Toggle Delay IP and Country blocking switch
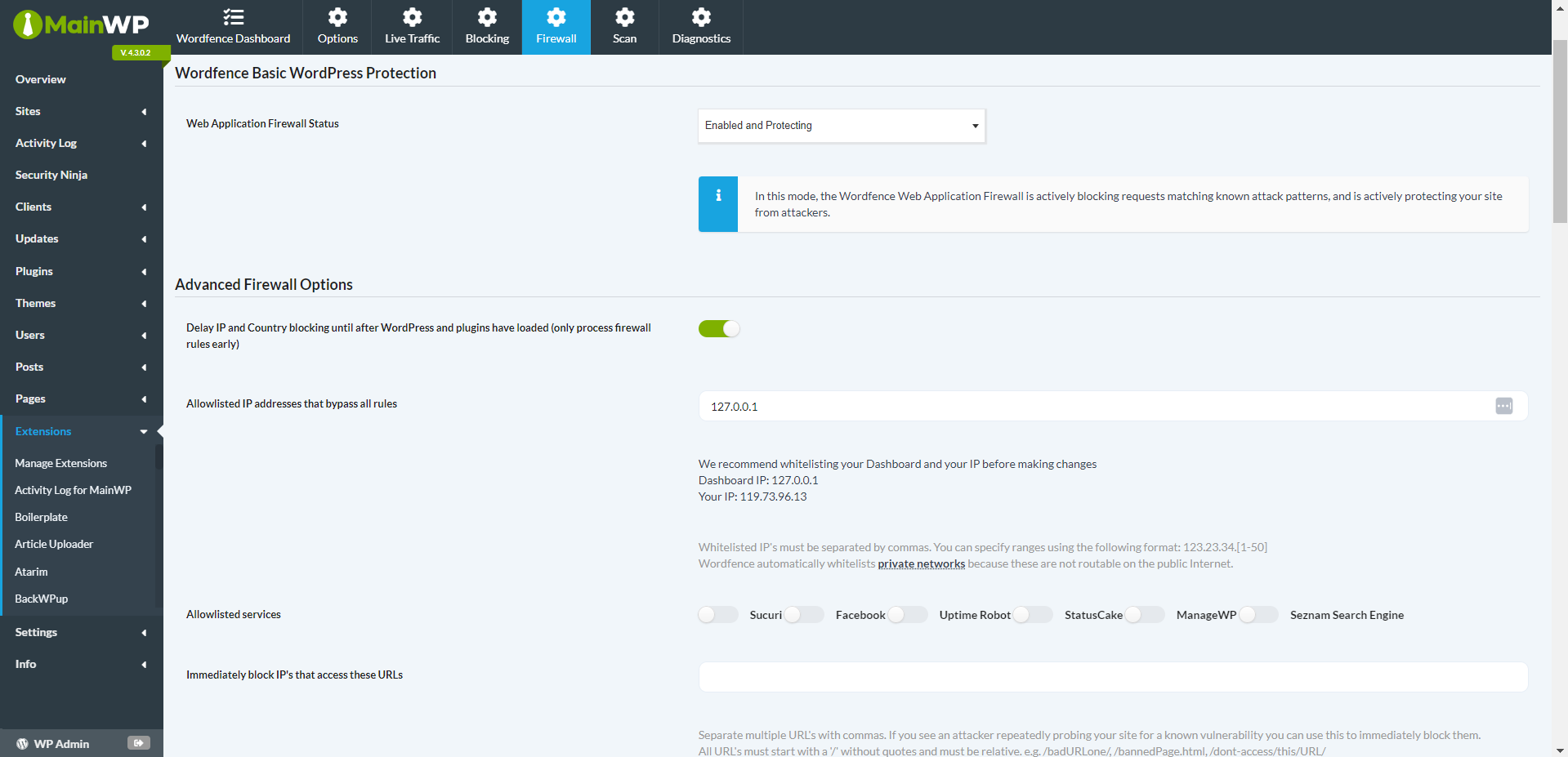This screenshot has height=757, width=1568. pyautogui.click(x=719, y=328)
